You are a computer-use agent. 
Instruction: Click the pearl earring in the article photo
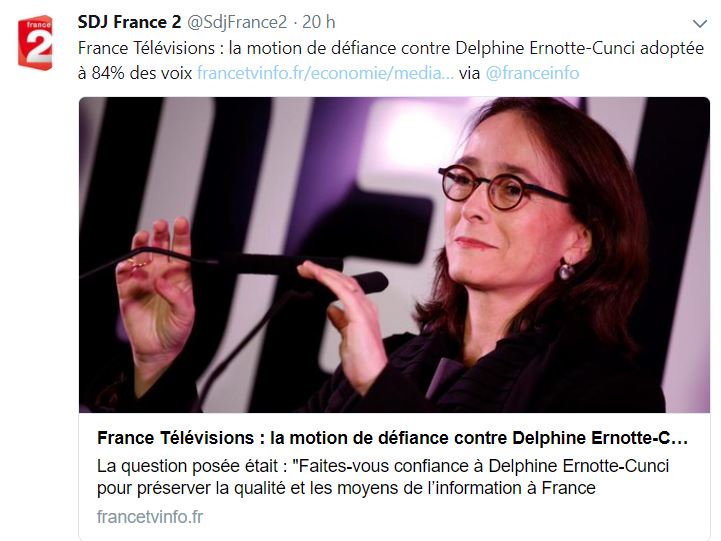pos(566,271)
